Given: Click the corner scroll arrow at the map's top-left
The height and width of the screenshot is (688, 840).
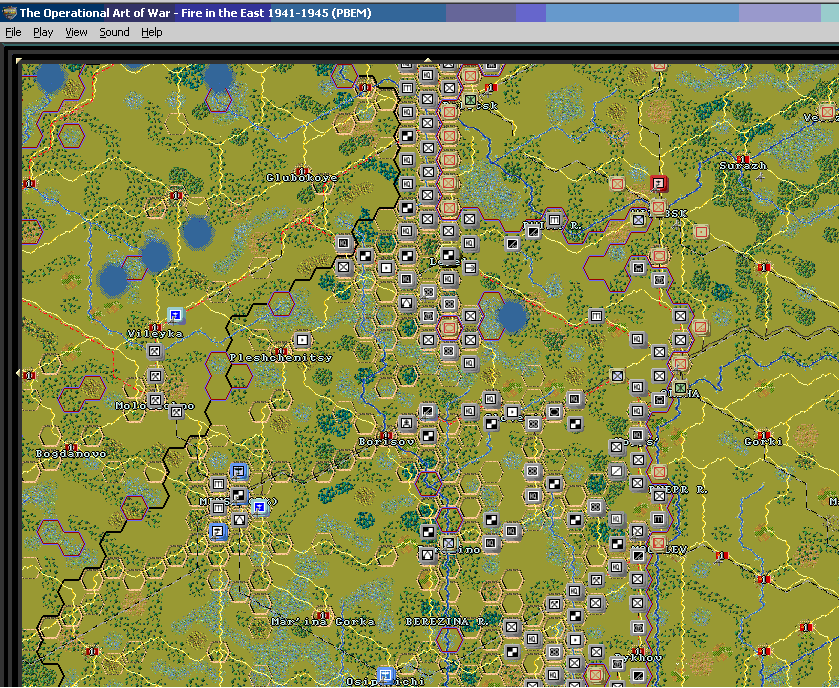Looking at the screenshot, I should pos(19,61).
